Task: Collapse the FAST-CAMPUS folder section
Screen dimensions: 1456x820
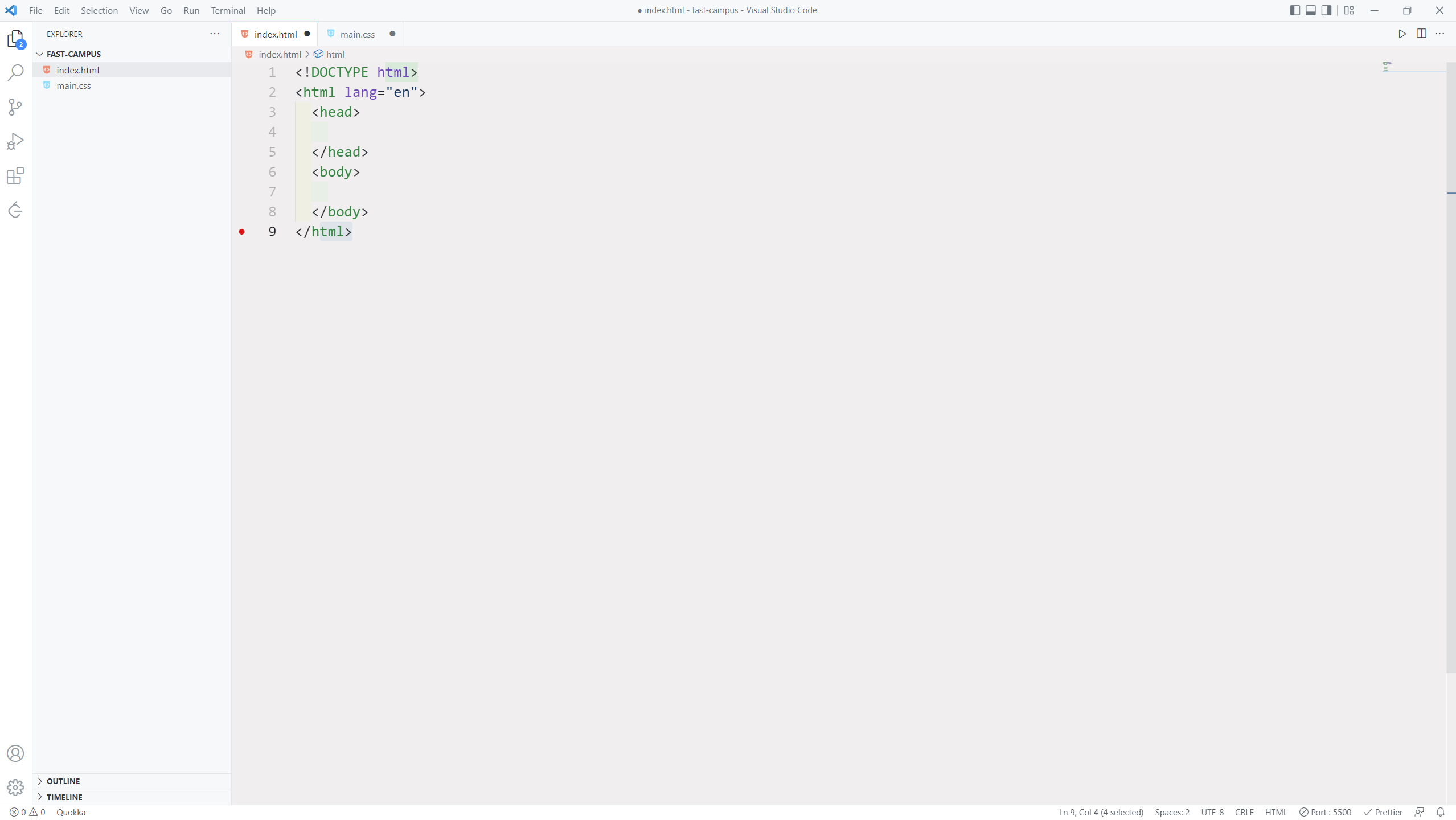Action: (132, 54)
